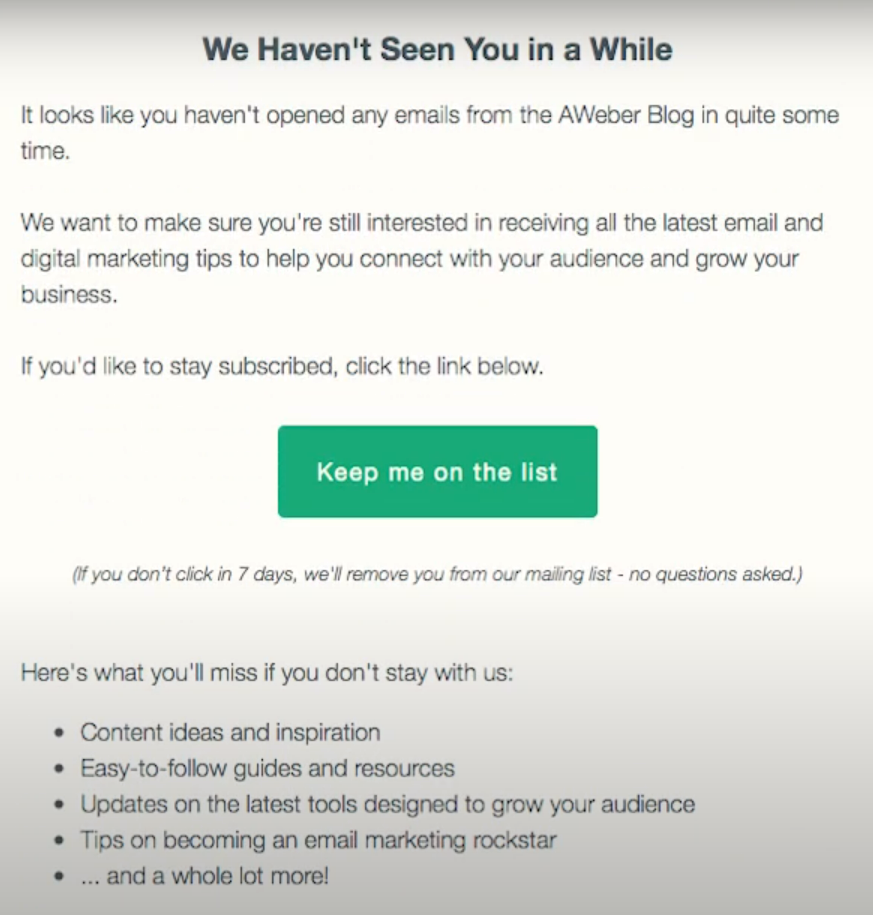Select the Updates on the latest tools item

[x=387, y=805]
